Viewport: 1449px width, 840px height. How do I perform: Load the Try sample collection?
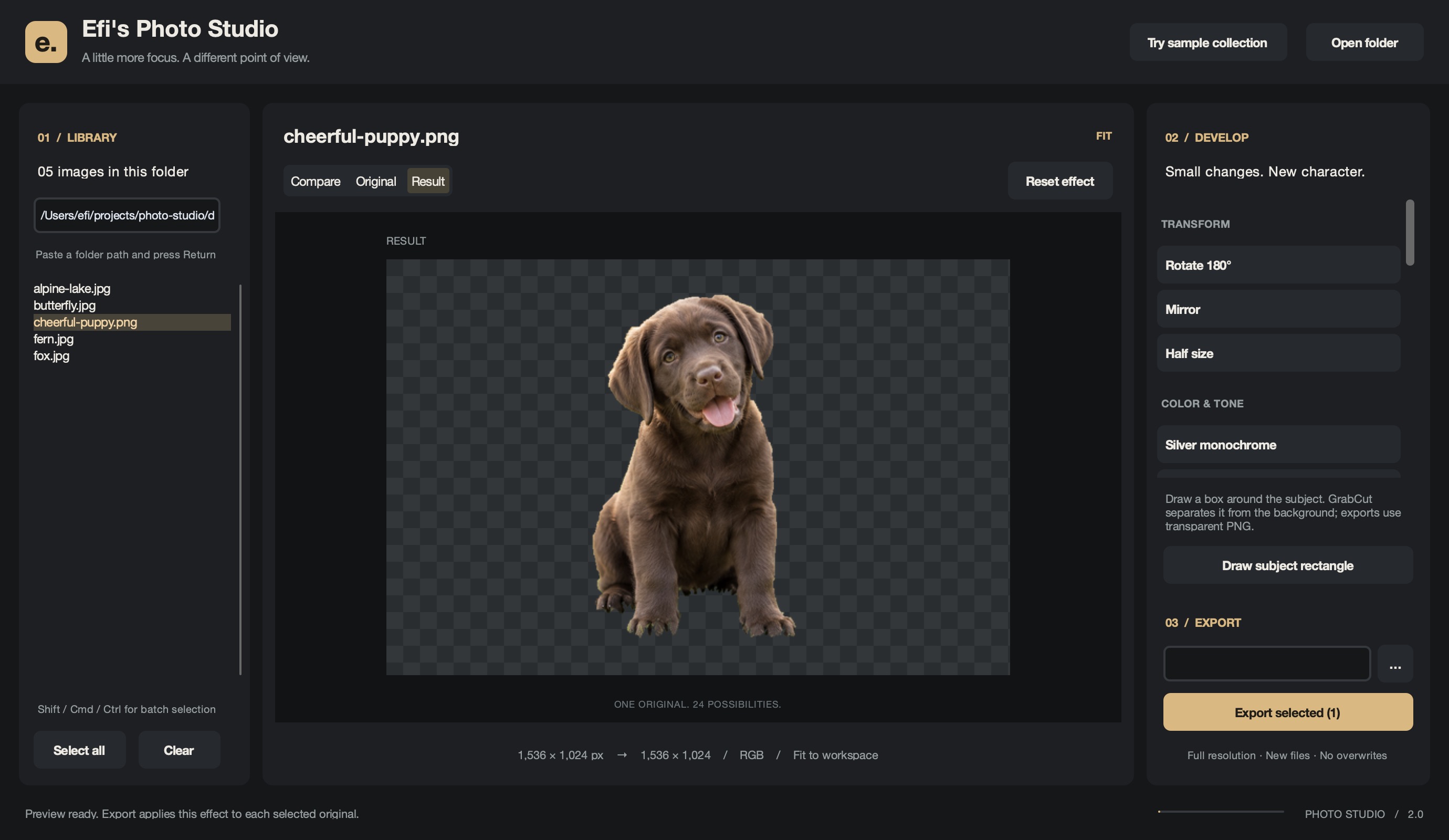(1207, 43)
